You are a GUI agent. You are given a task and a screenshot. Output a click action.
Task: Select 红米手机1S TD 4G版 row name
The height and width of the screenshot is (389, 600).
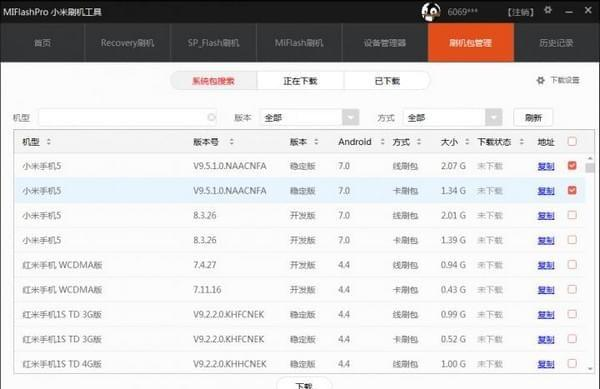[62, 364]
